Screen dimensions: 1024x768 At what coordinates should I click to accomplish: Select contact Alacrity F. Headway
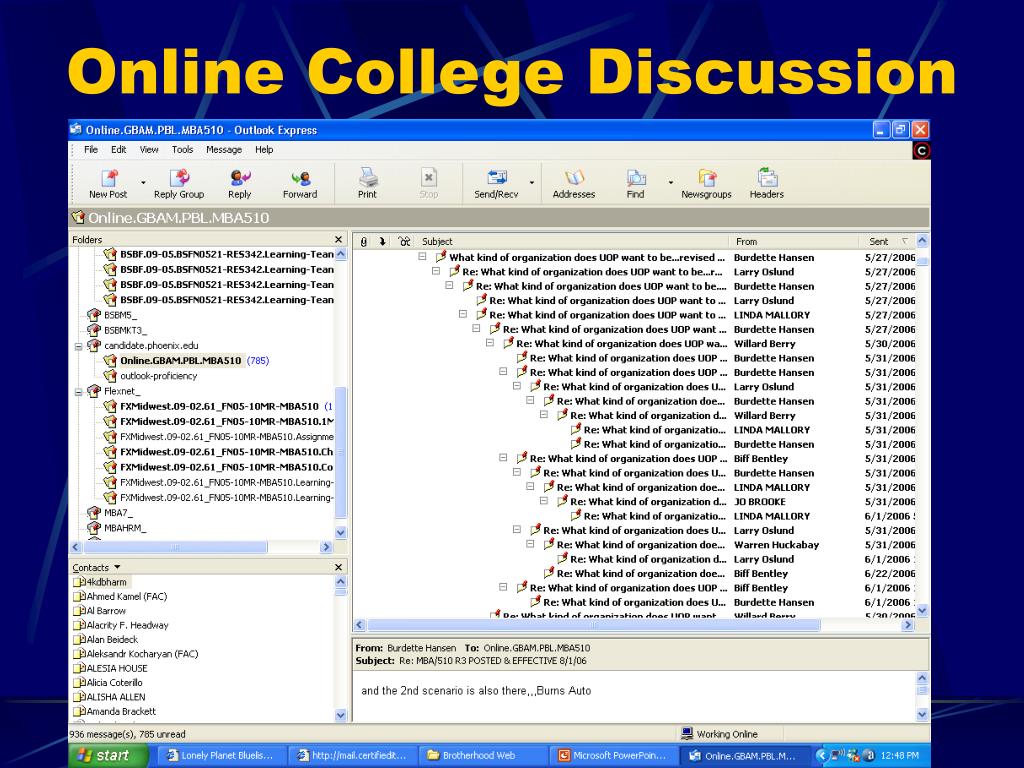click(x=127, y=625)
